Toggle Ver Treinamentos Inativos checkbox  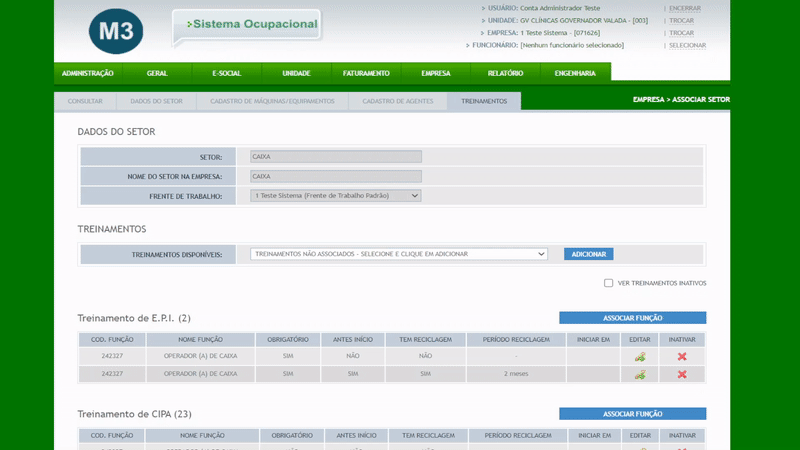point(608,283)
